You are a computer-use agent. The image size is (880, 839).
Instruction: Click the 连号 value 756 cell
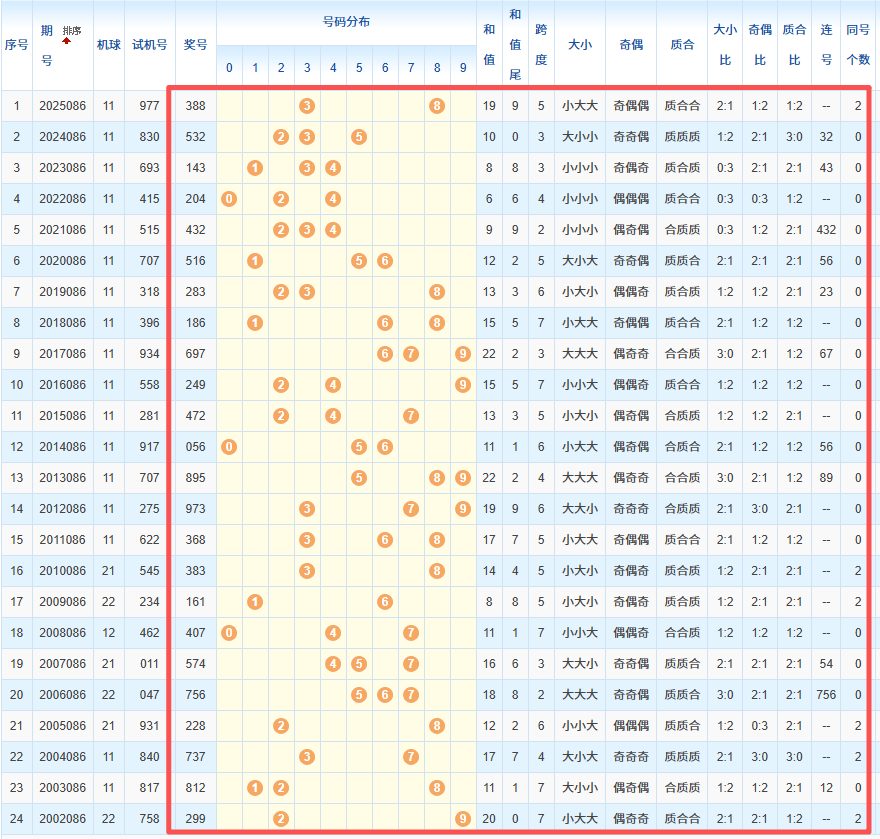[826, 695]
